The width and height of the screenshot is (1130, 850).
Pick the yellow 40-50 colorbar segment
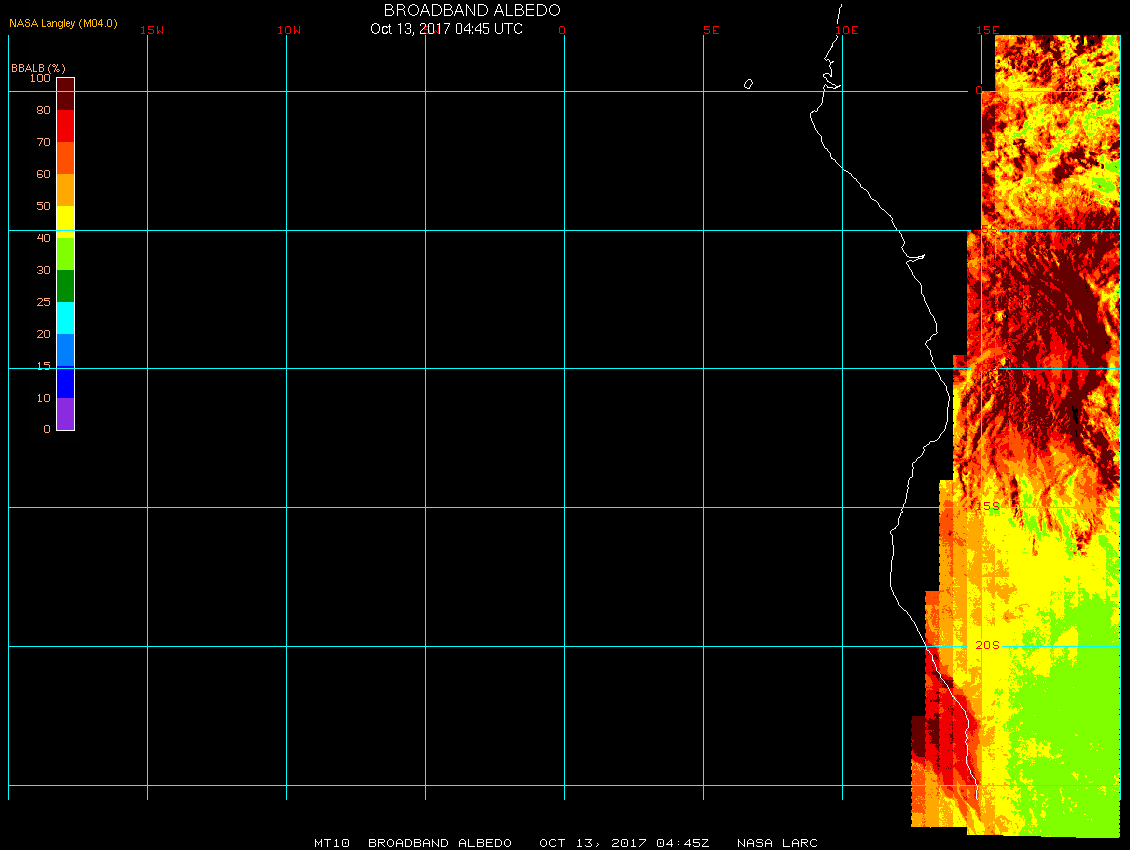[x=65, y=221]
